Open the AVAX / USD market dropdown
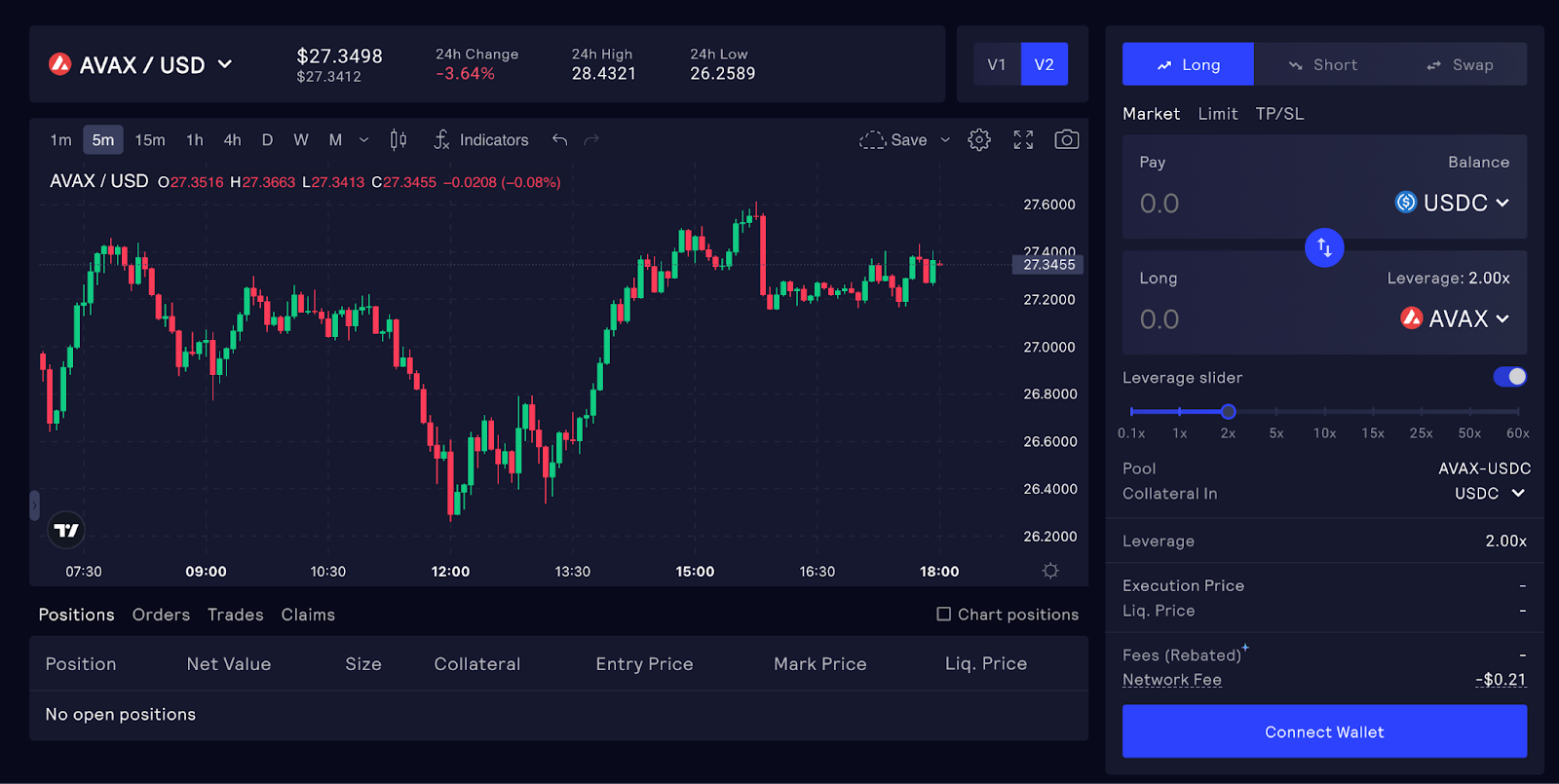 tap(141, 65)
